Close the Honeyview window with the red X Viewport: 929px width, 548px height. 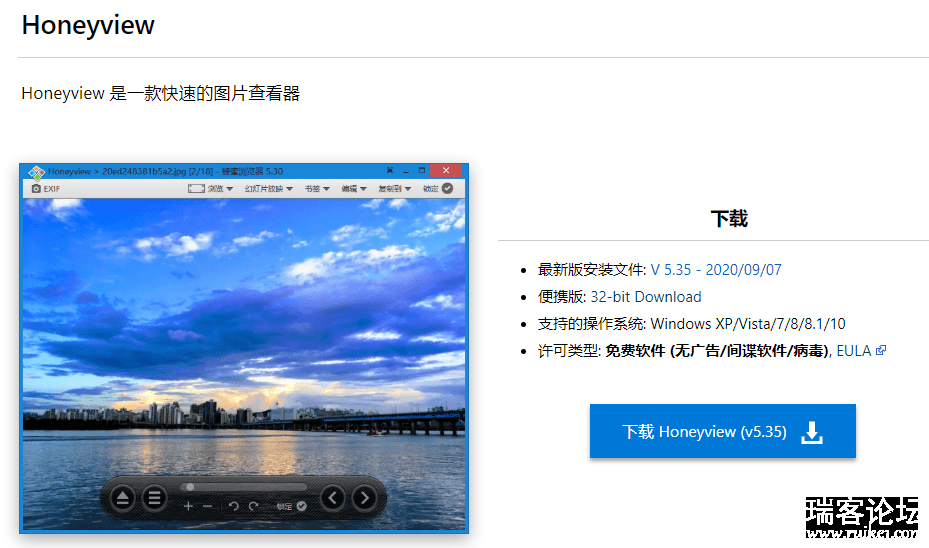click(446, 171)
